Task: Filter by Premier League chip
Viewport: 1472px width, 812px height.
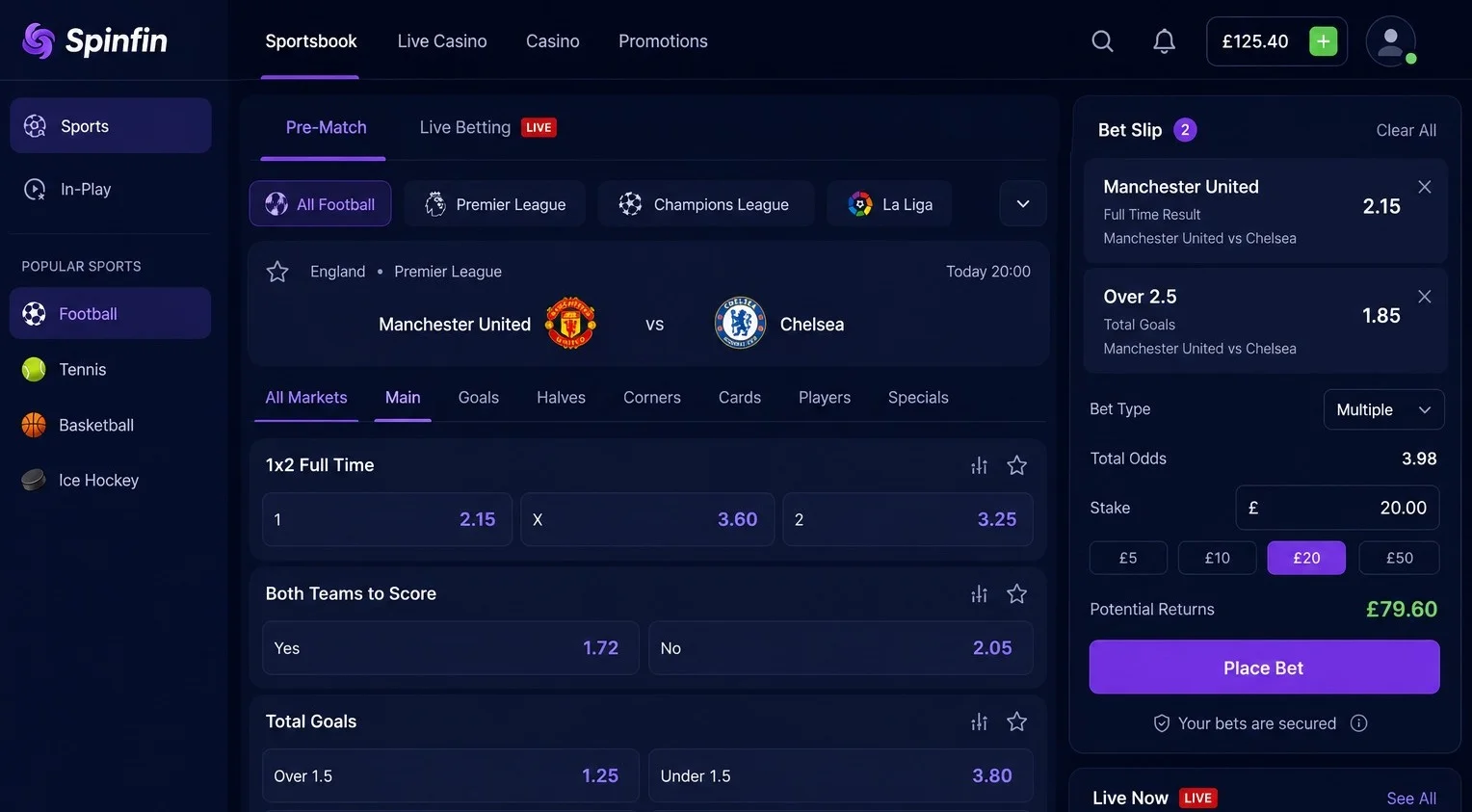Action: pyautogui.click(x=495, y=204)
